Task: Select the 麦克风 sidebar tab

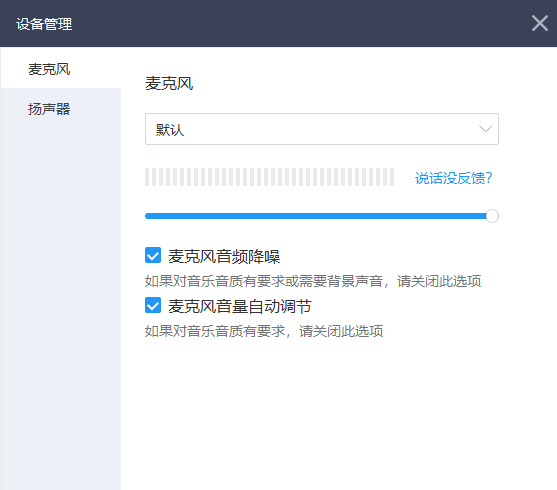Action: click(61, 69)
